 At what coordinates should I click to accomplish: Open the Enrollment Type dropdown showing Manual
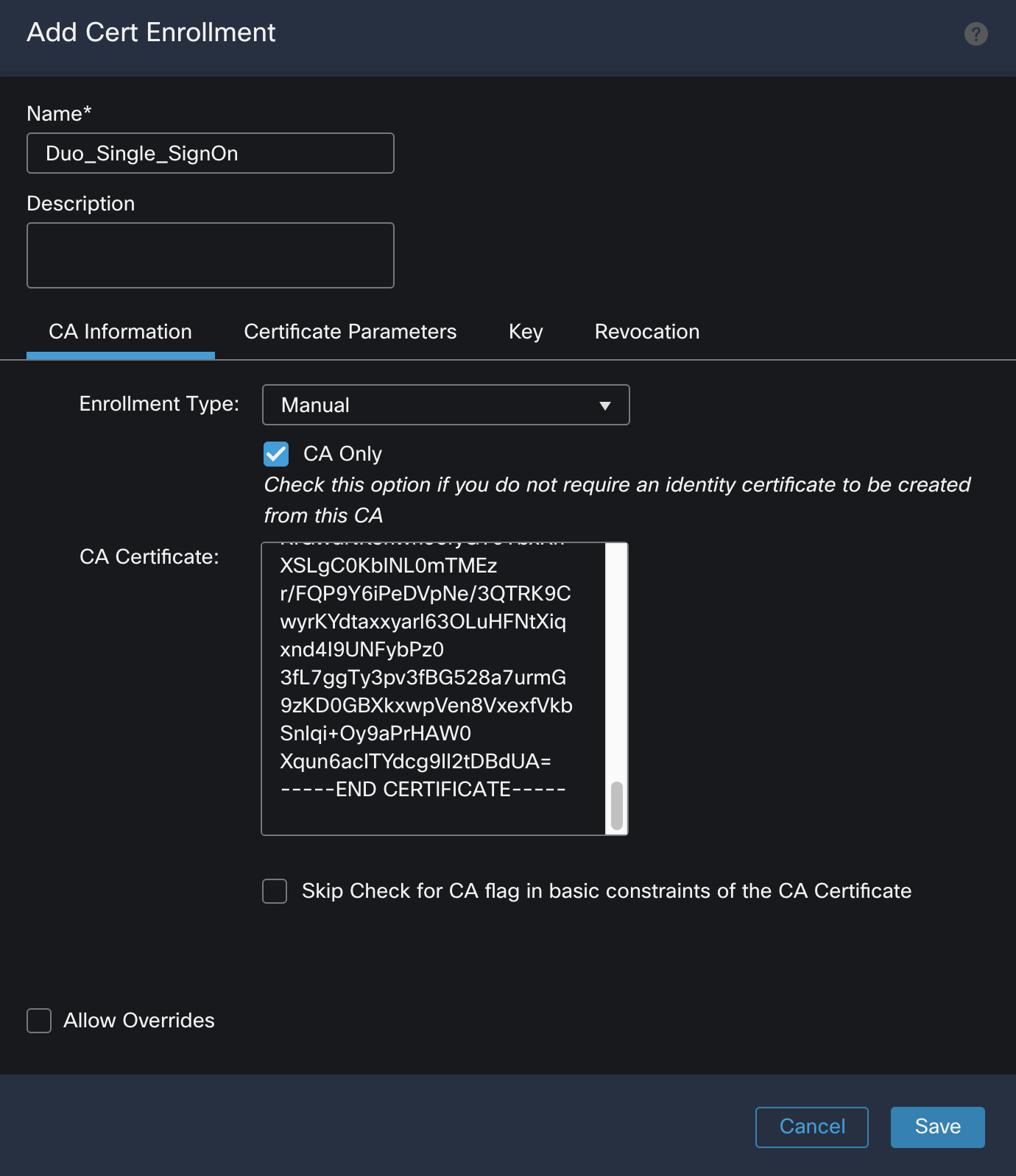click(x=434, y=405)
